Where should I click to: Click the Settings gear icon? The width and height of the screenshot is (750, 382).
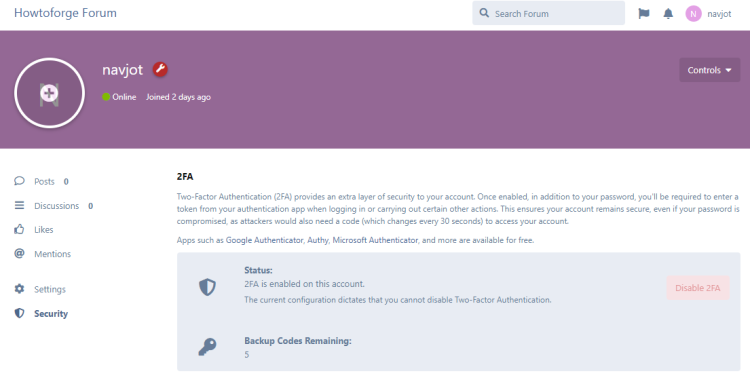[x=19, y=289]
